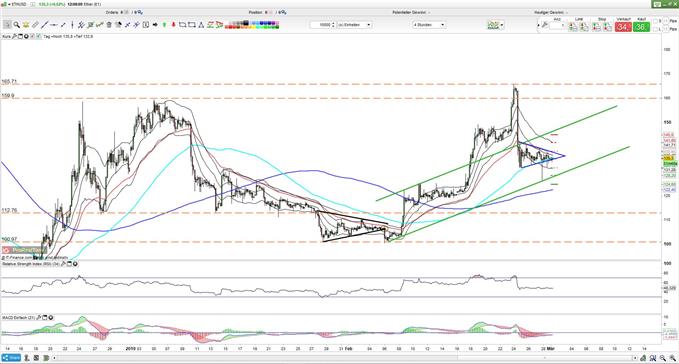Image resolution: width=679 pixels, height=364 pixels.
Task: Select the triangle drawing tool
Action: click(x=201, y=25)
